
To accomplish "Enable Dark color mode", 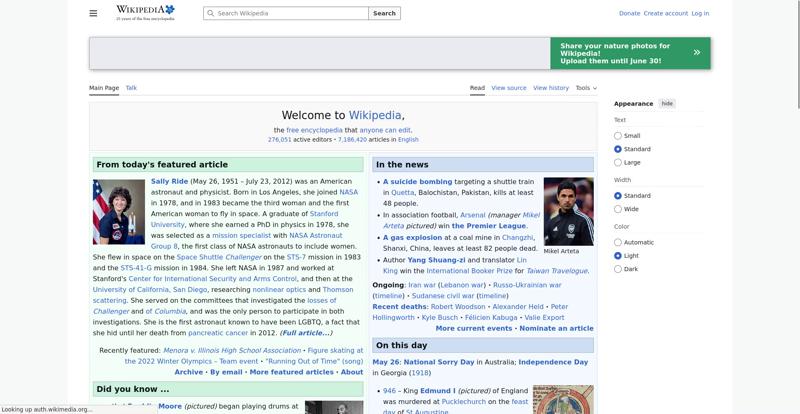I will pyautogui.click(x=618, y=269).
